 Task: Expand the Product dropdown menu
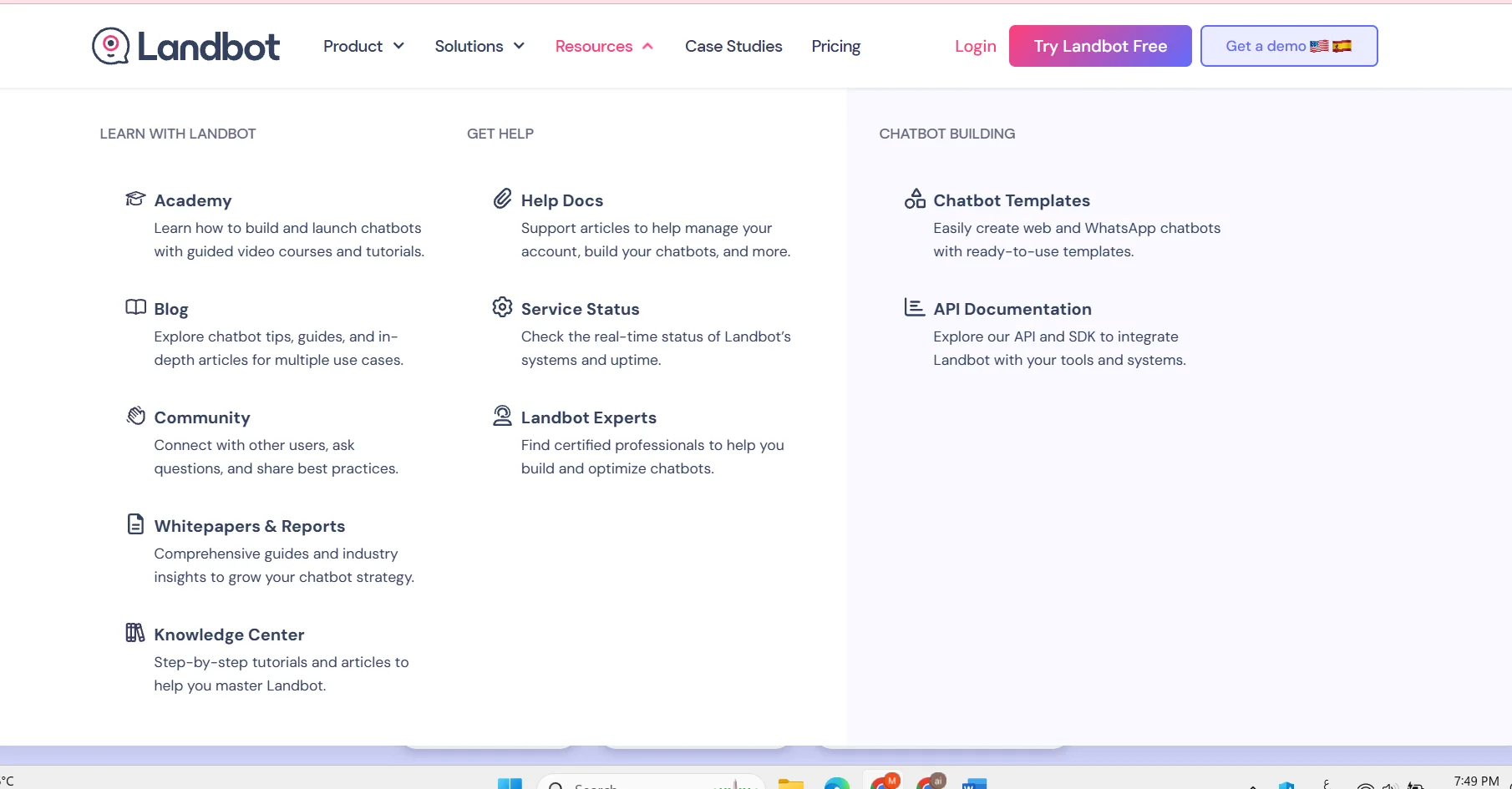tap(363, 46)
